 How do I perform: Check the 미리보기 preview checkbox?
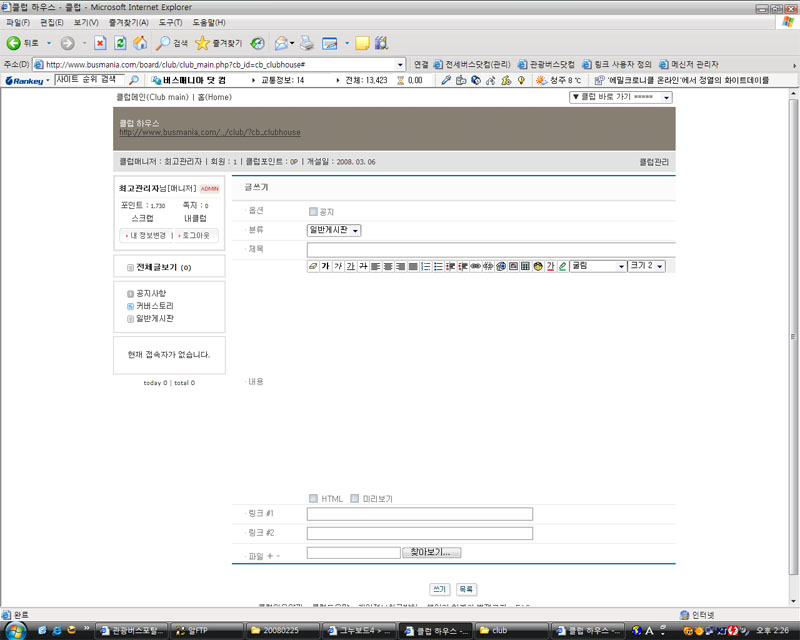(354, 498)
